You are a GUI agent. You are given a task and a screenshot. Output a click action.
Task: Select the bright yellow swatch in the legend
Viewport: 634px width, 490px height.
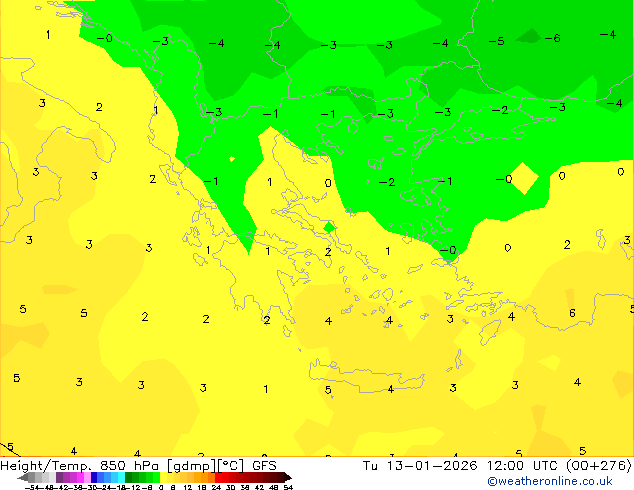pyautogui.click(x=163, y=477)
